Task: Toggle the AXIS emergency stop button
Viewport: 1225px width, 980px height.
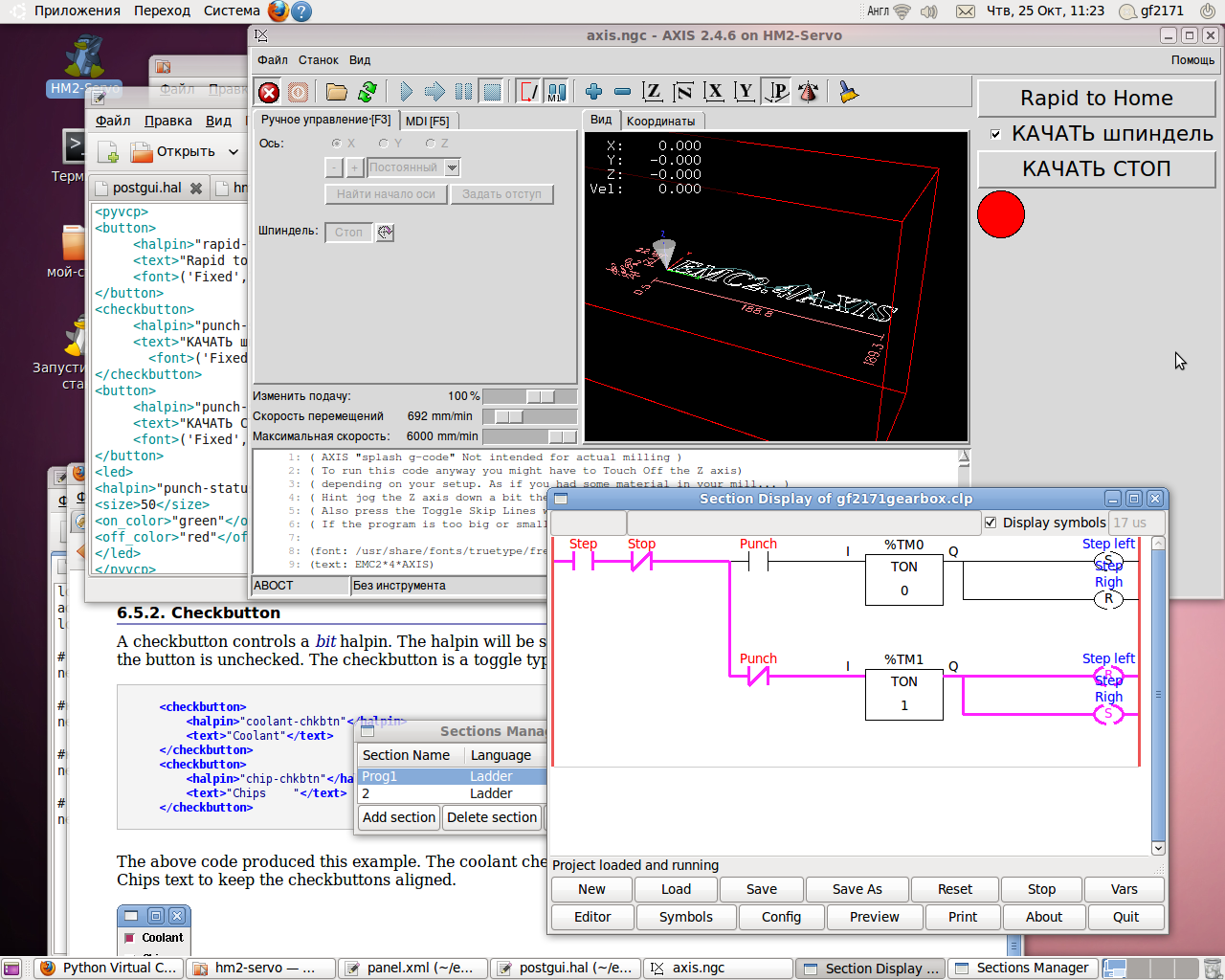Action: [x=269, y=92]
